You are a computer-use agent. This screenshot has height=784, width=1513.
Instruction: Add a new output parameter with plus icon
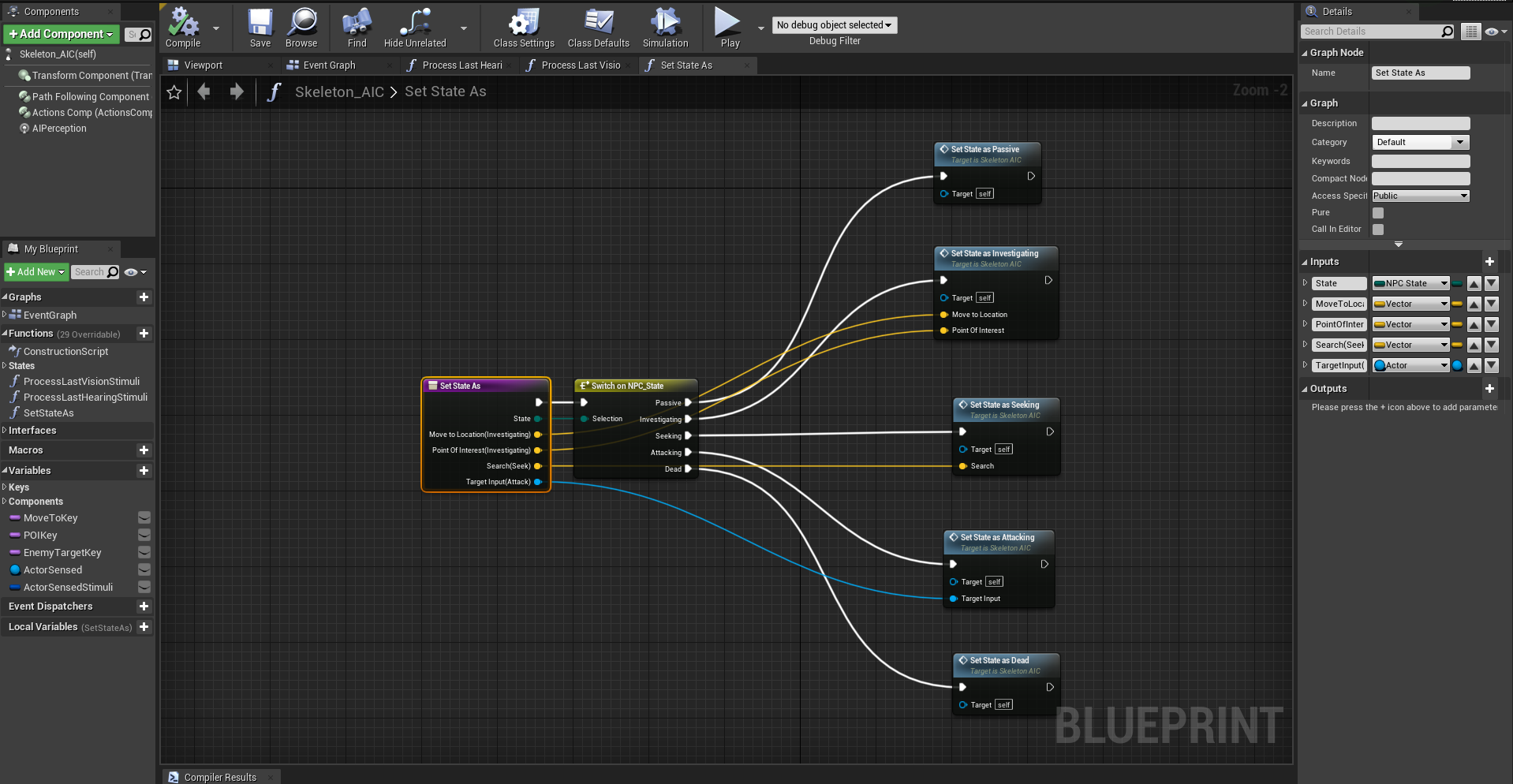click(1489, 389)
